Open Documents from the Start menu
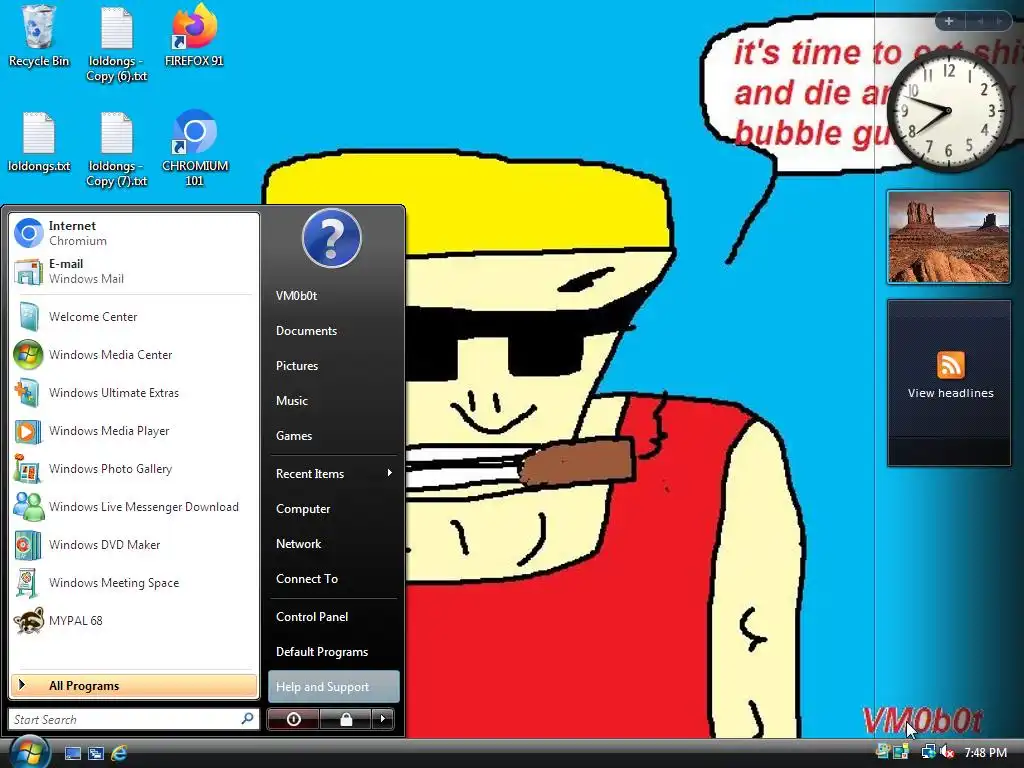The width and height of the screenshot is (1024, 768). pyautogui.click(x=333, y=331)
